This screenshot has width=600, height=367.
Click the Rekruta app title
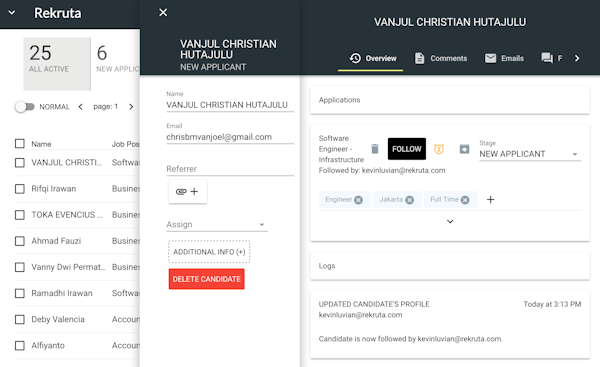pyautogui.click(x=58, y=13)
